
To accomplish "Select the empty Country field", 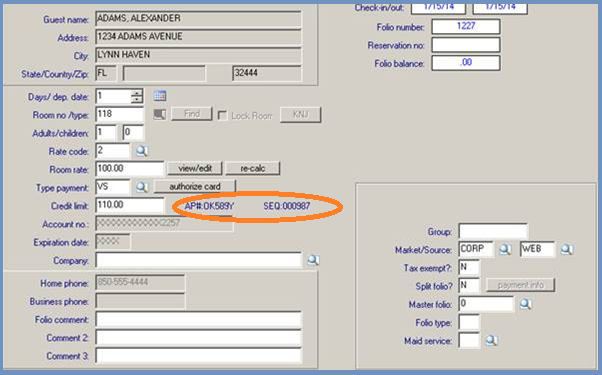I will click(164, 73).
